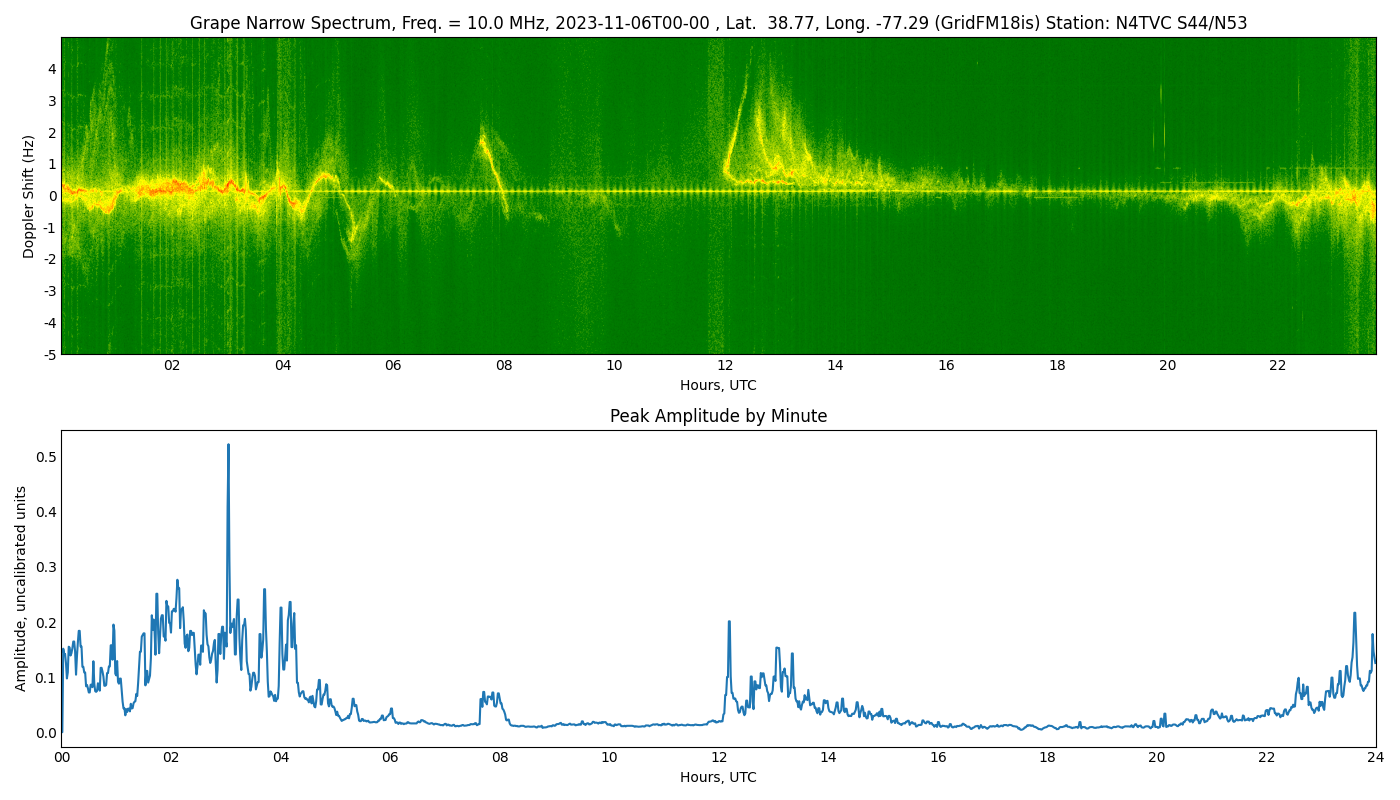Select the 12 tick under the spectrogram
Image resolution: width=1400 pixels, height=800 pixels.
pos(726,366)
